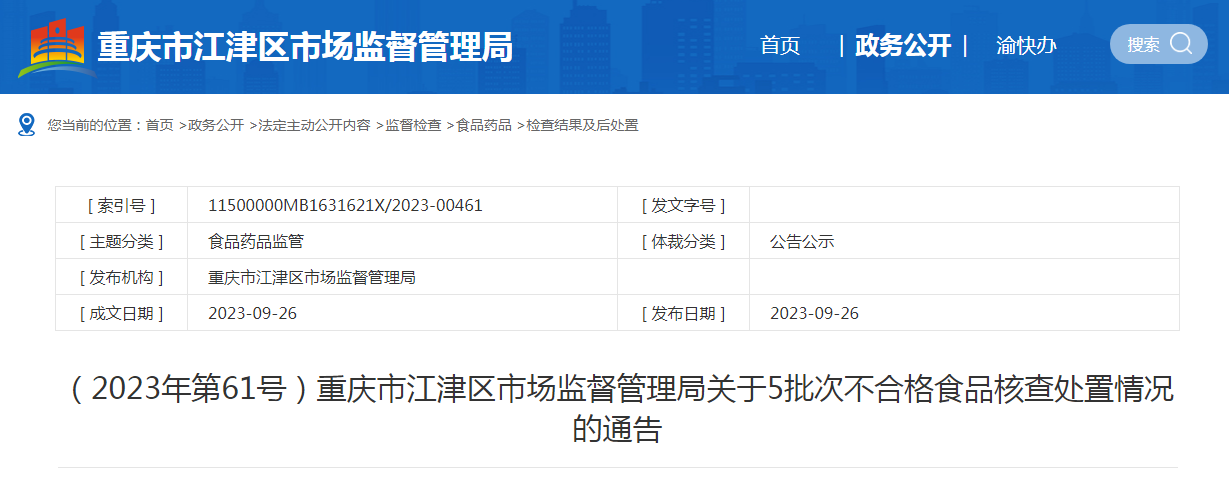The height and width of the screenshot is (480, 1229).
Task: Select 政务公开 in the top navigation bar
Action: click(x=903, y=46)
